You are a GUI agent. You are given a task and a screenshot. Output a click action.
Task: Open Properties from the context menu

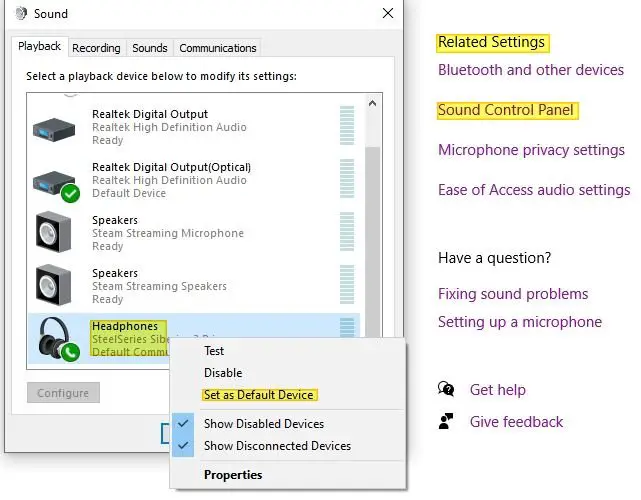point(233,475)
